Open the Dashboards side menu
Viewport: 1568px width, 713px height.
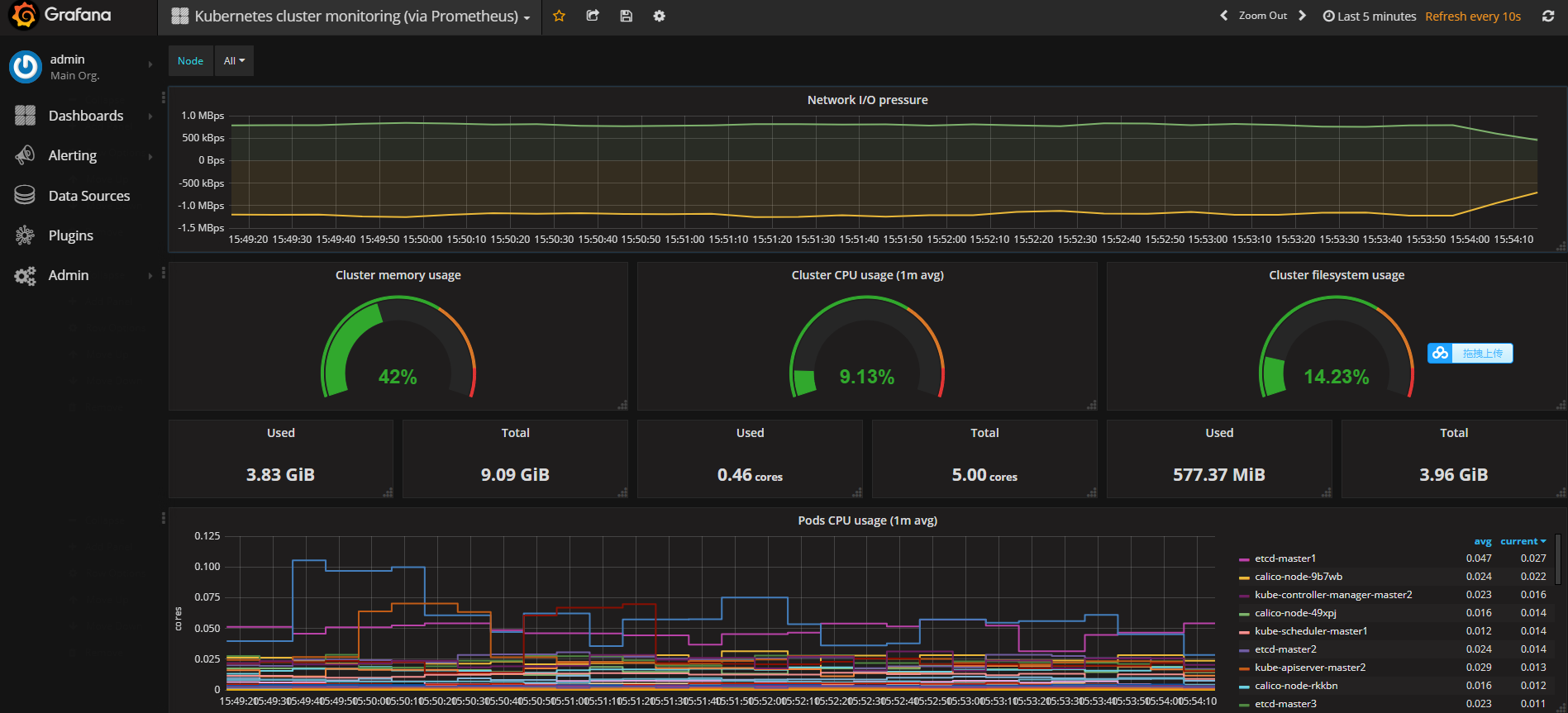point(85,116)
